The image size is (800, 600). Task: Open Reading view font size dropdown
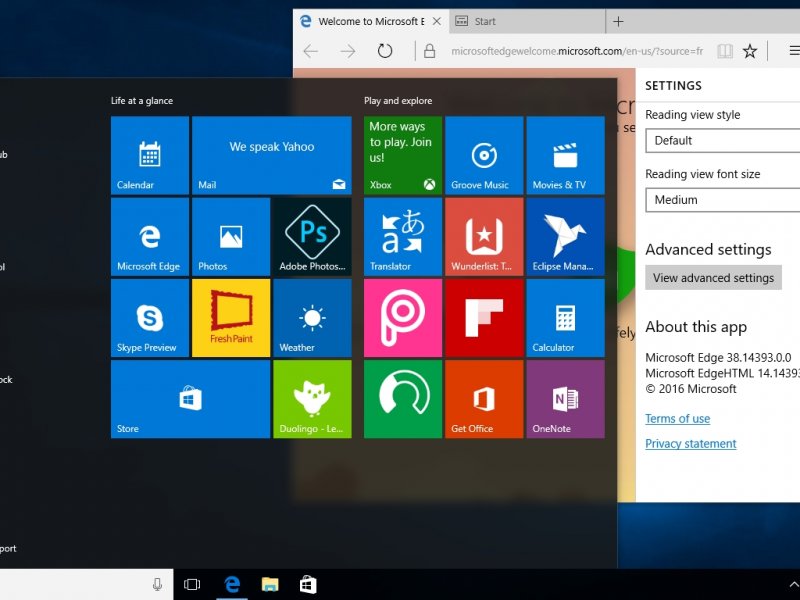click(722, 200)
